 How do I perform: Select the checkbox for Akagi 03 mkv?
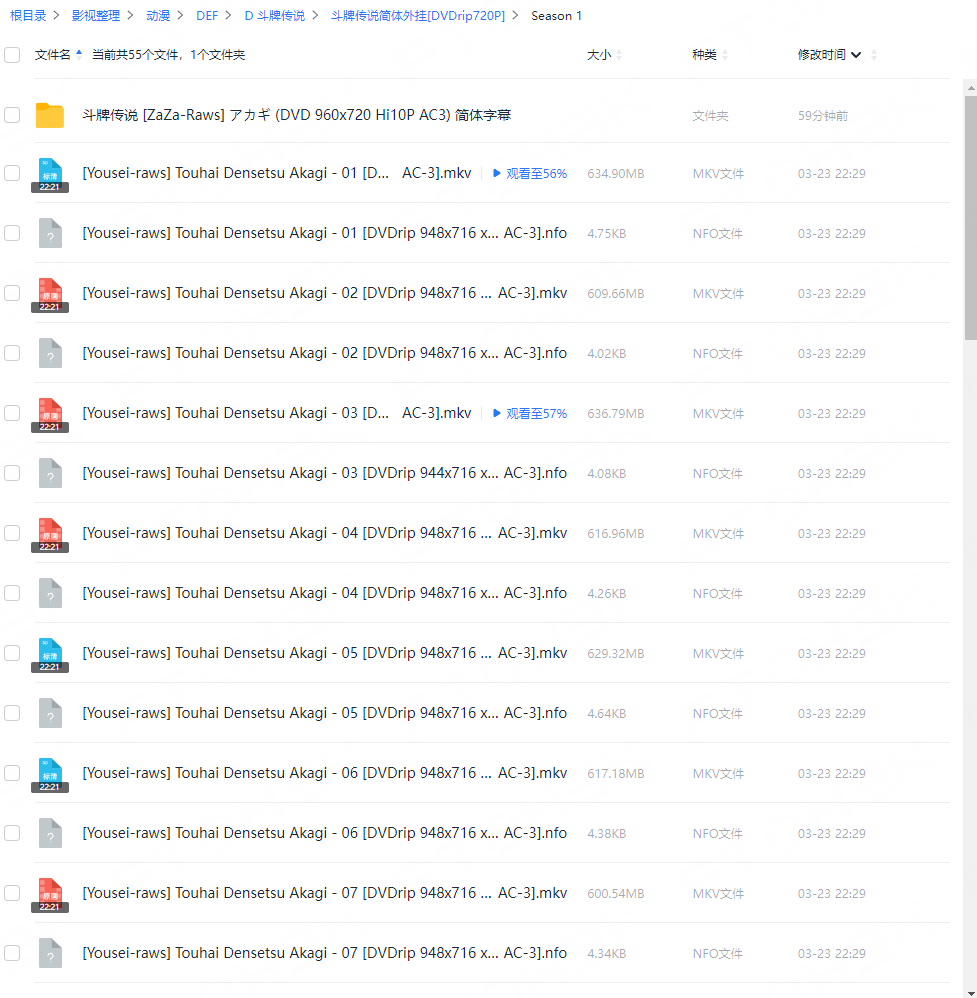click(12, 413)
